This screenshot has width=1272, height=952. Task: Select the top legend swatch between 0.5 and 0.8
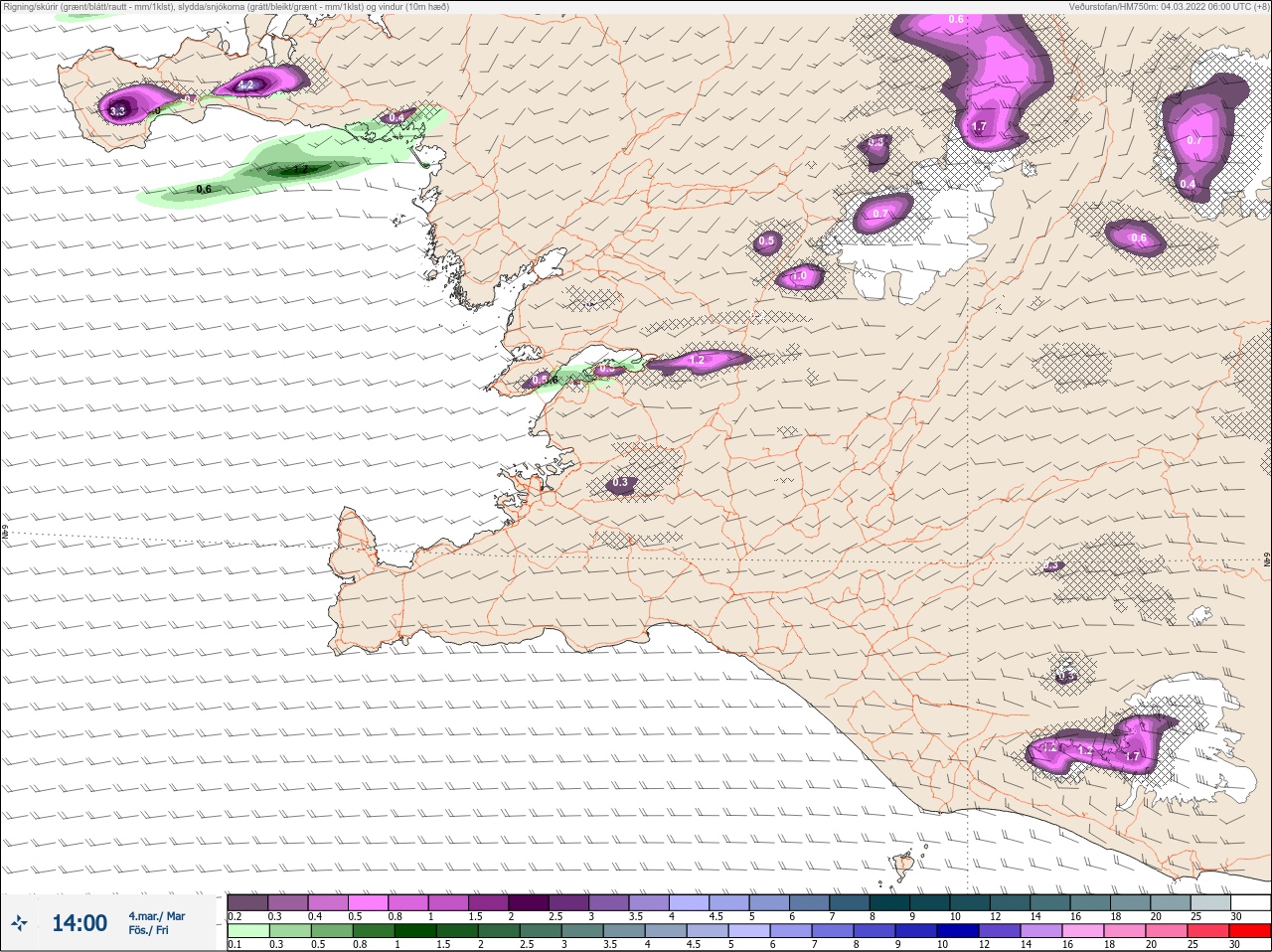click(x=368, y=902)
